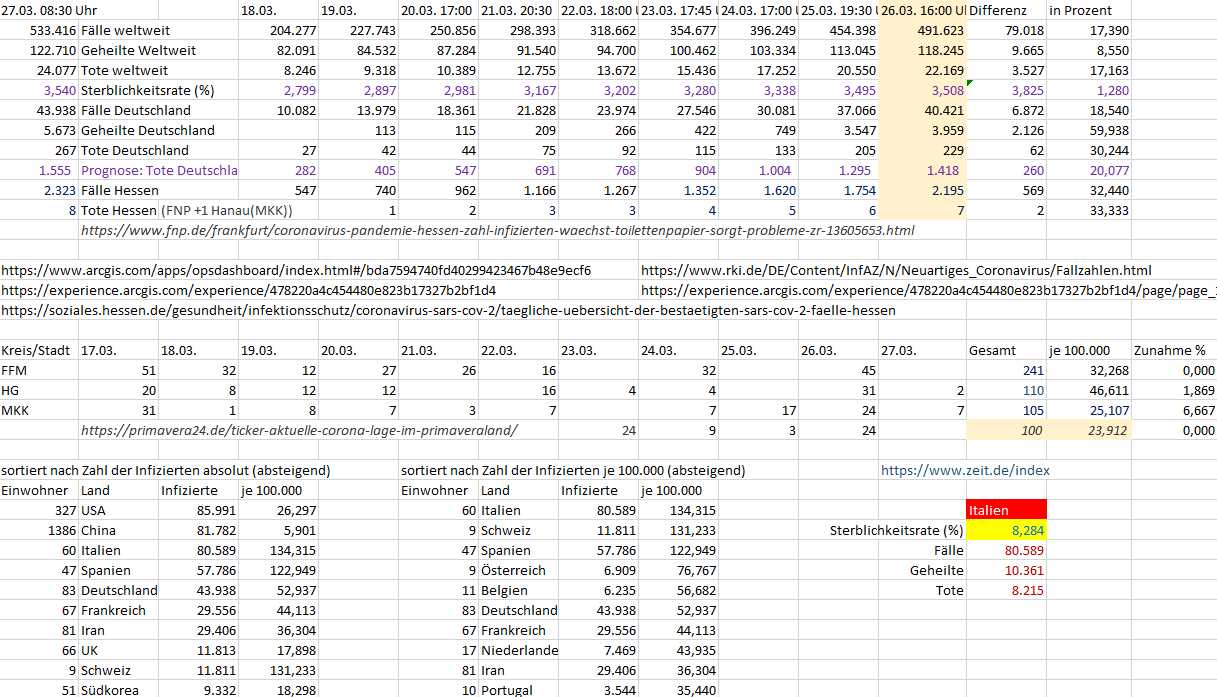Select the 'FFM' row label
This screenshot has width=1217, height=697.
click(x=15, y=370)
